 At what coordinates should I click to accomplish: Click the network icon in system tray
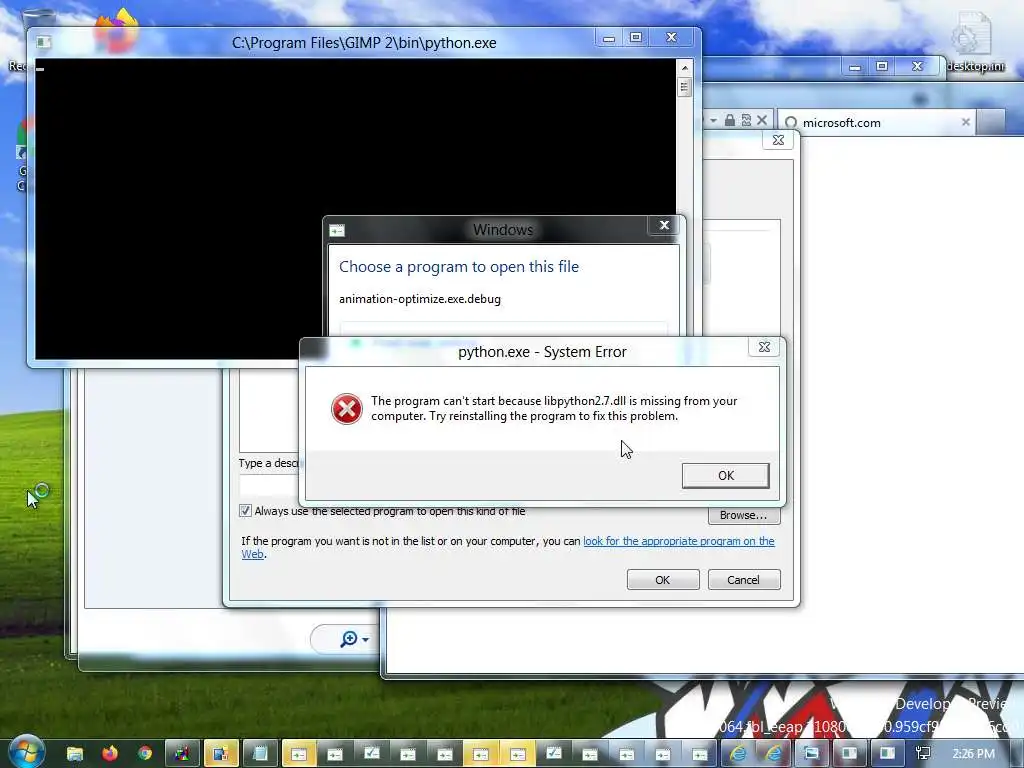point(923,754)
